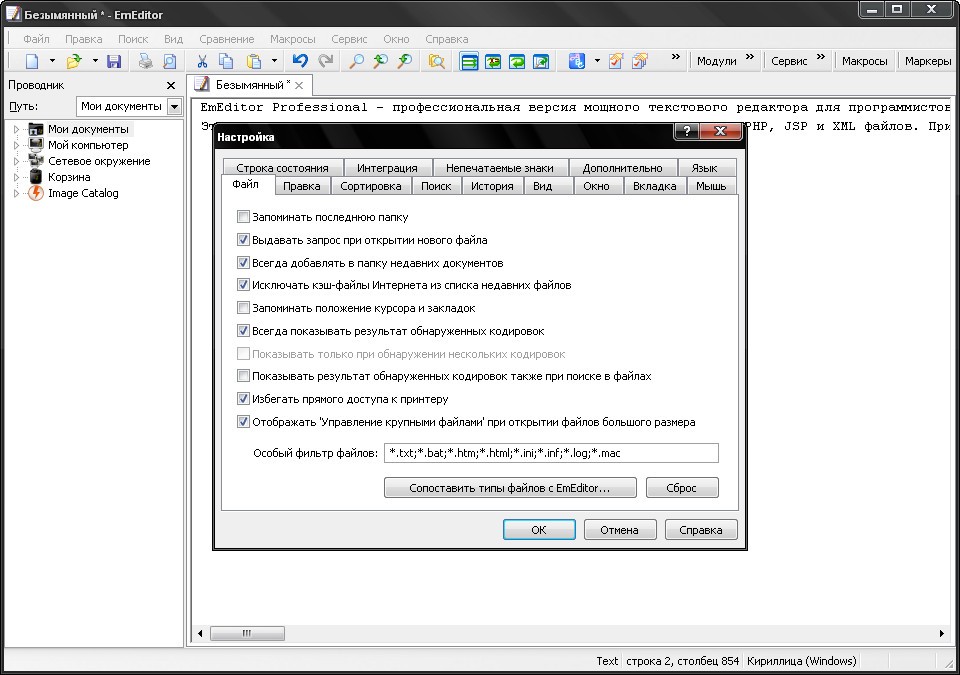Save document with the floppy disk icon

point(114,61)
